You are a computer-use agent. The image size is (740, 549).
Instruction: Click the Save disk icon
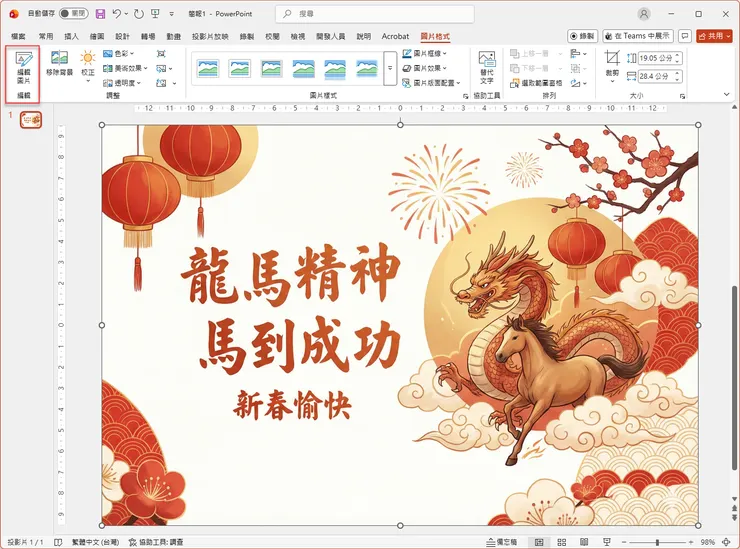click(100, 14)
